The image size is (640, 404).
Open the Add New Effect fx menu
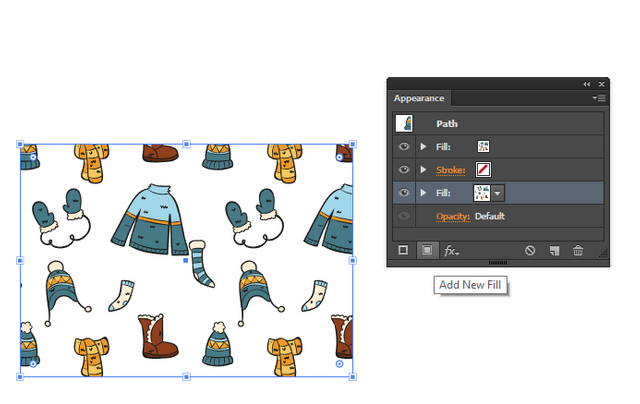(451, 251)
